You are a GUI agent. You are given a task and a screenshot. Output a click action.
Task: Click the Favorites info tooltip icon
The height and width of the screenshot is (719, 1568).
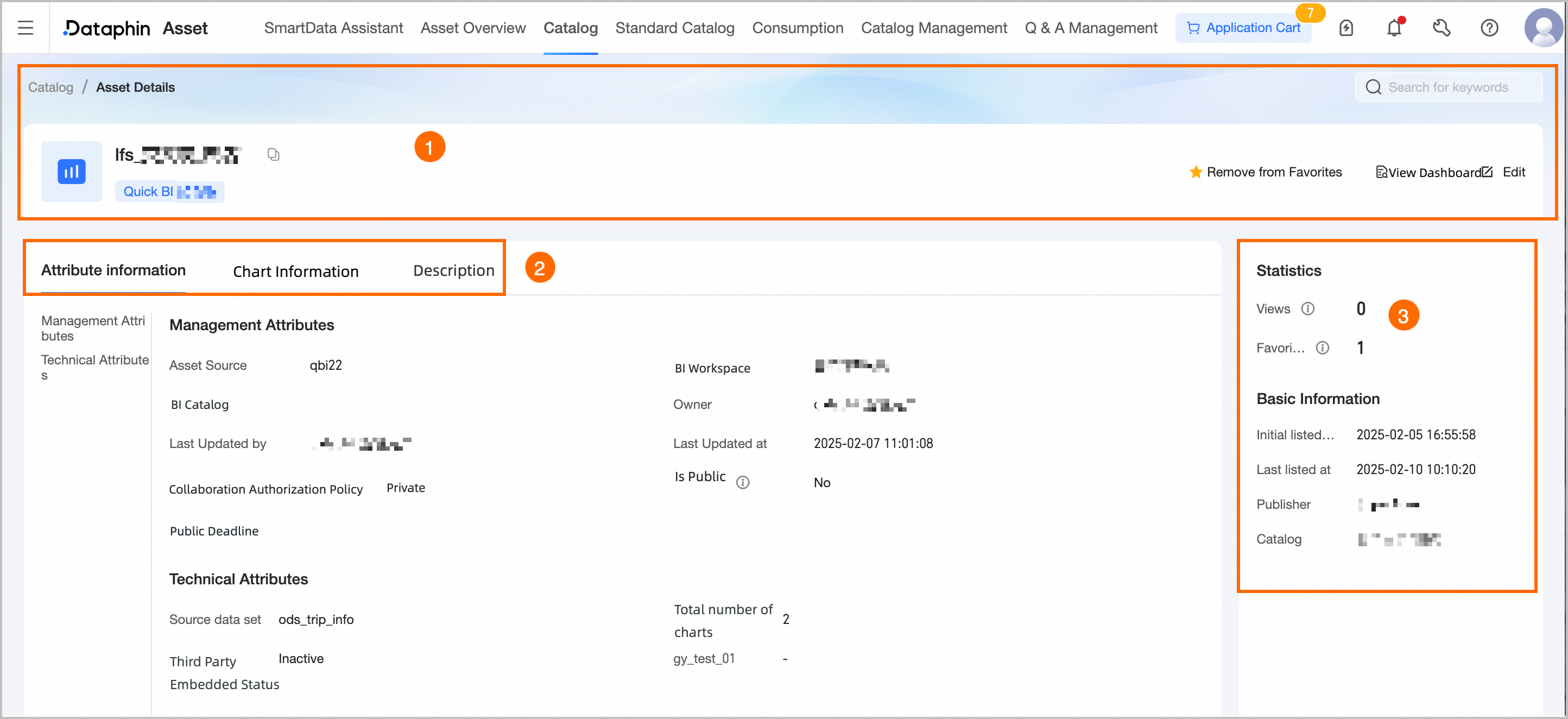click(x=1322, y=348)
